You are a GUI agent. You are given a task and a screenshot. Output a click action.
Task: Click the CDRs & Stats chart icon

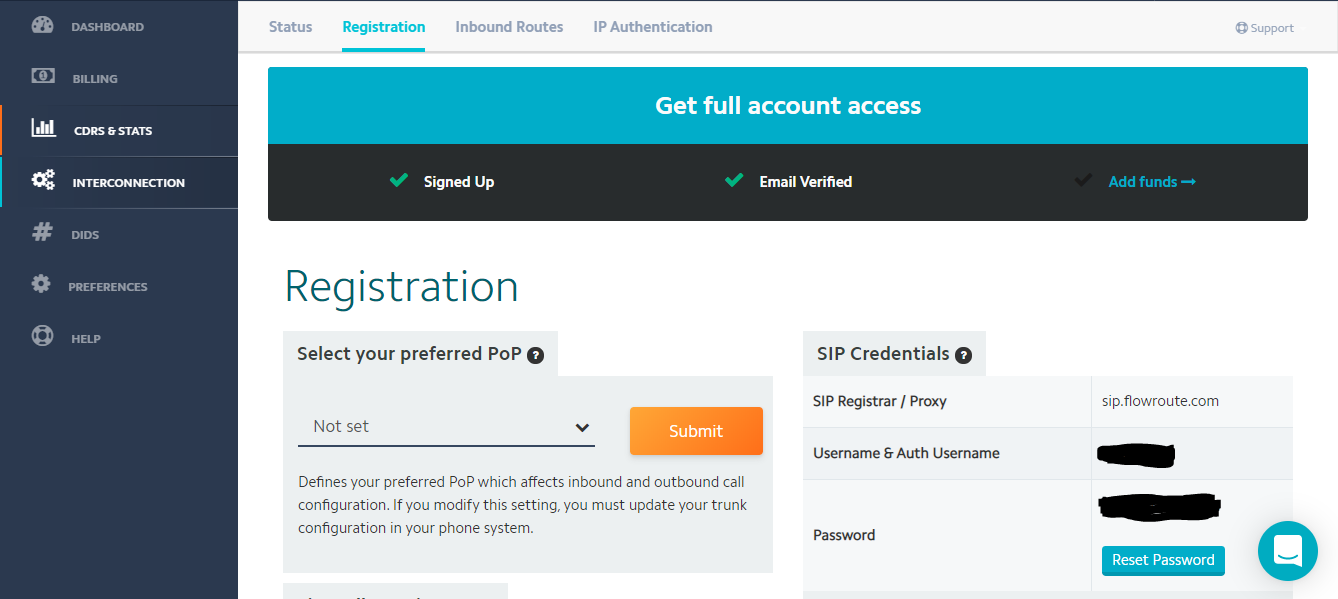[x=43, y=128]
